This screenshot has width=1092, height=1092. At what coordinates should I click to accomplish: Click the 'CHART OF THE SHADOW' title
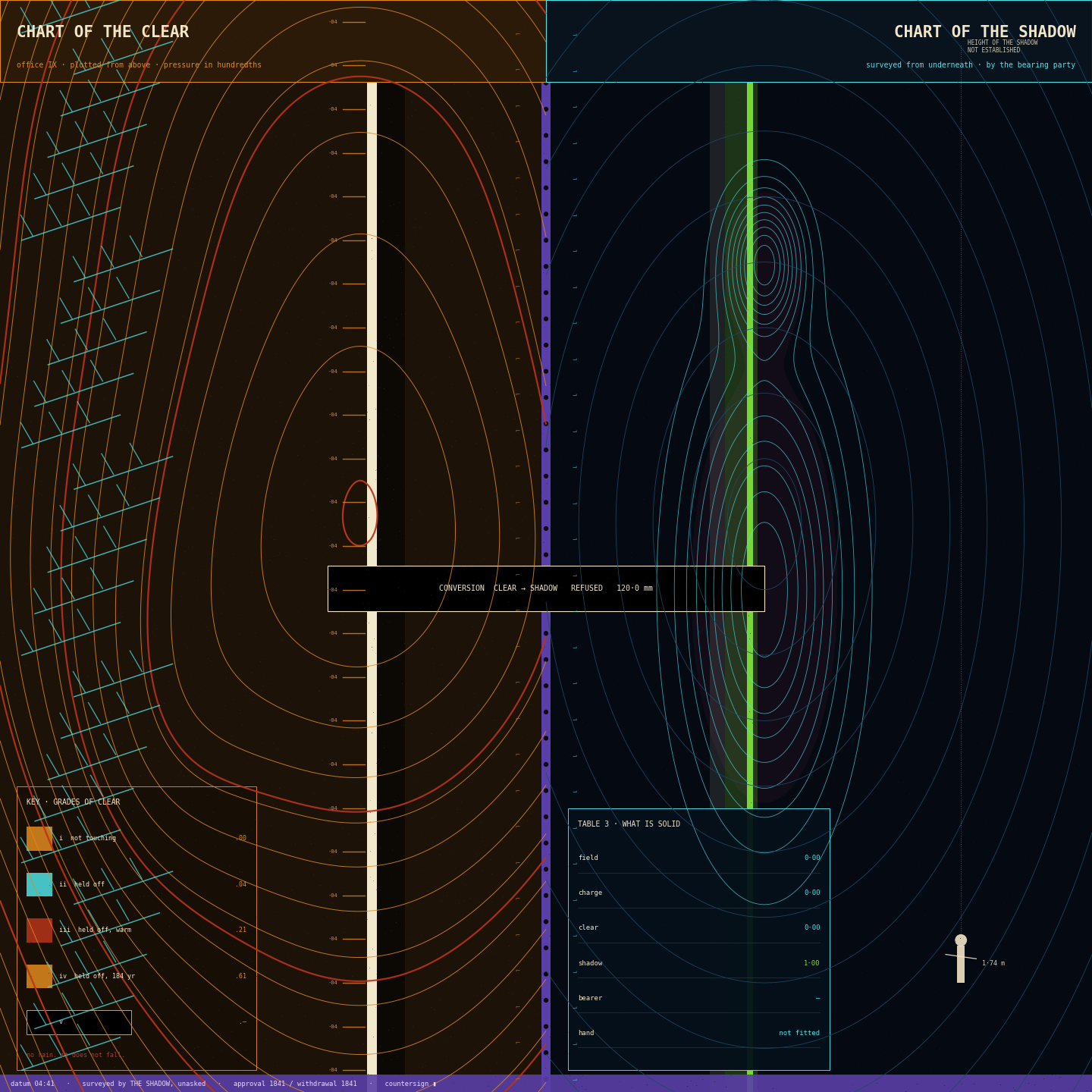point(984,32)
